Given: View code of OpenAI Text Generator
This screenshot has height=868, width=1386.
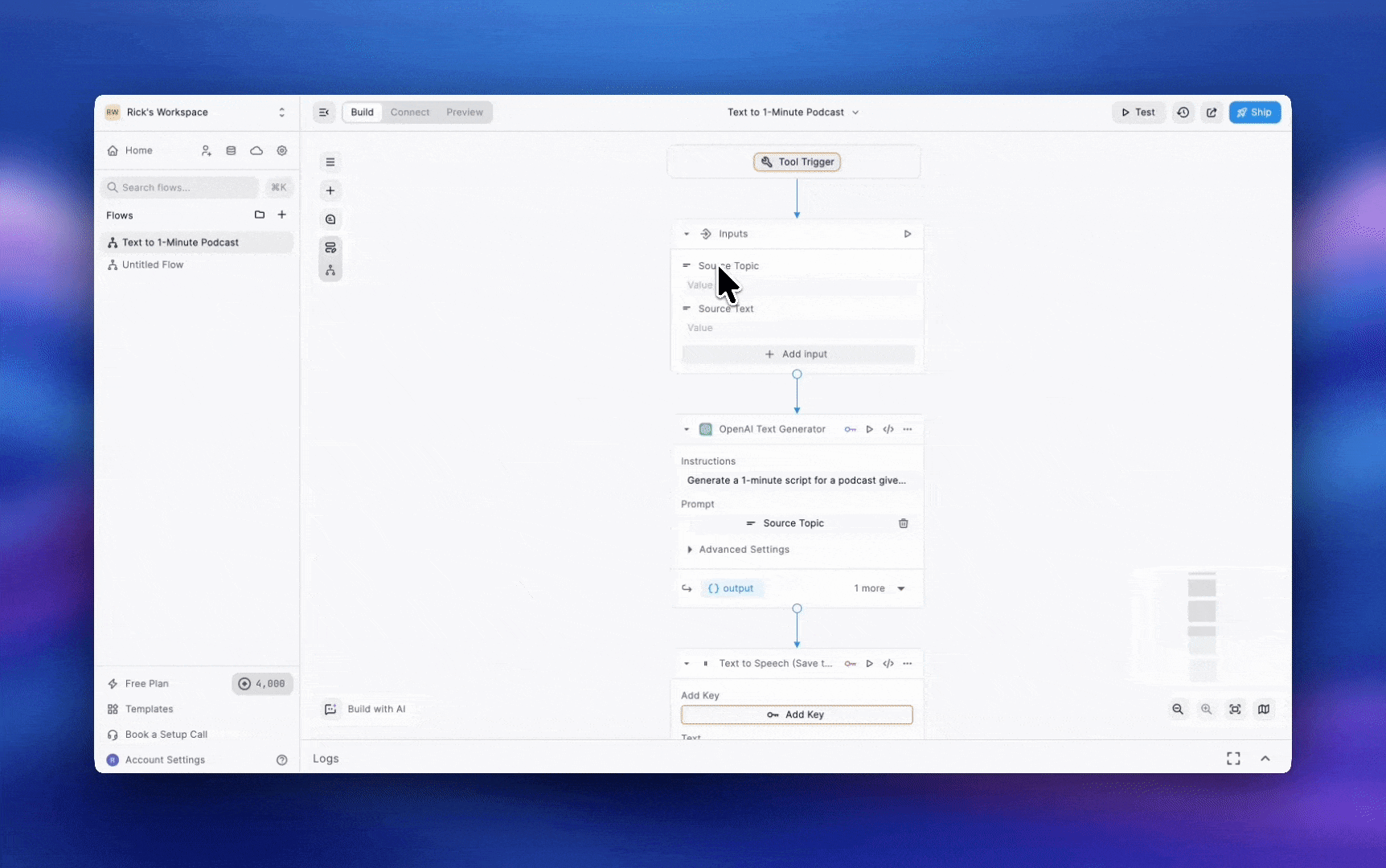Looking at the screenshot, I should [888, 429].
